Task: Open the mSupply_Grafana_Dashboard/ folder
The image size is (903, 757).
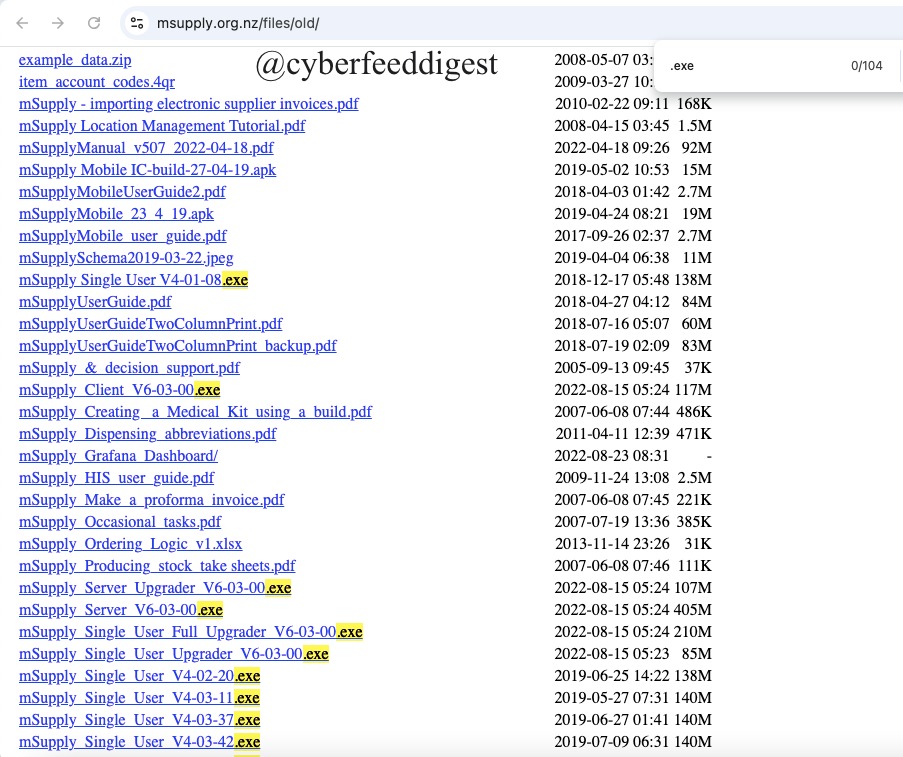Action: (119, 456)
